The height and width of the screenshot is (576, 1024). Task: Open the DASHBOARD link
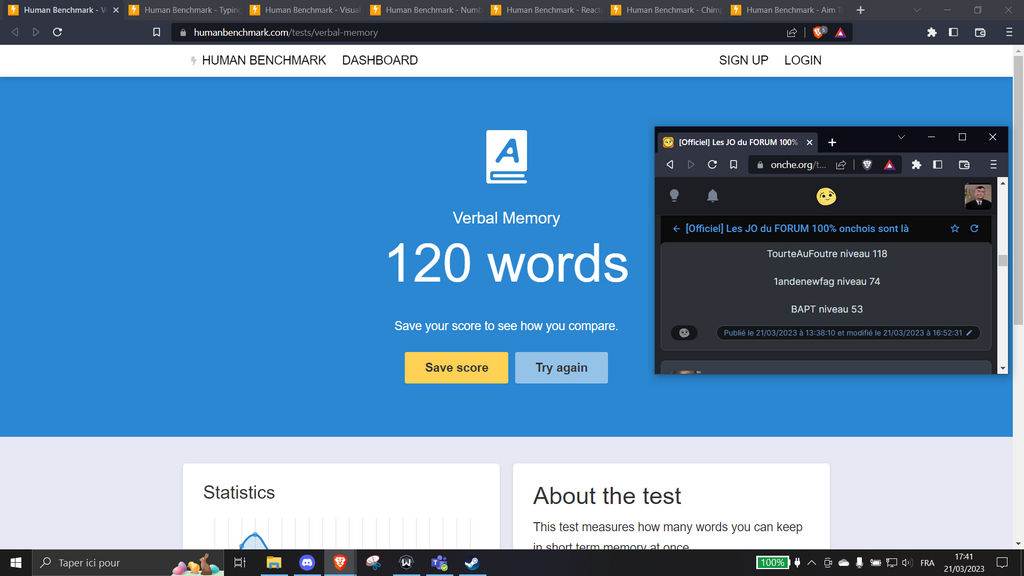[x=379, y=60]
